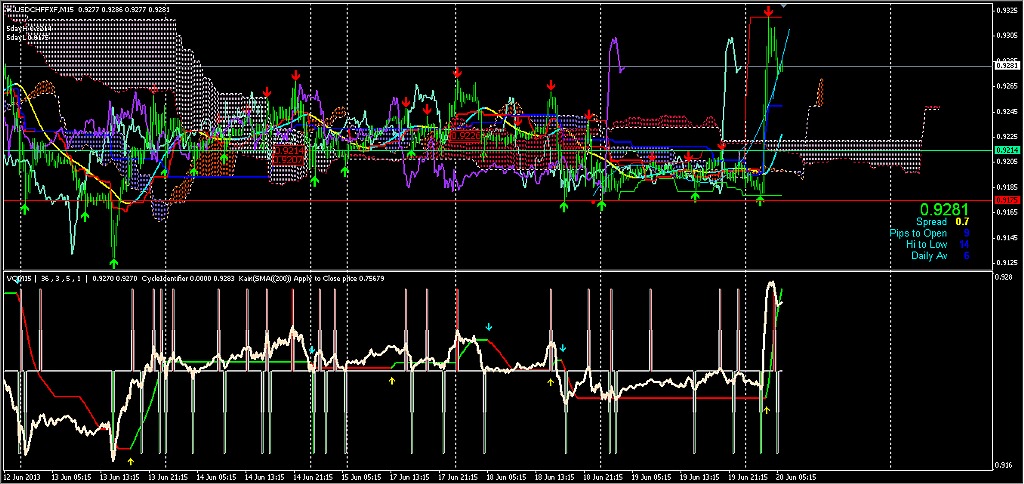
Task: Click the Hi to Low label
Action: coord(927,244)
